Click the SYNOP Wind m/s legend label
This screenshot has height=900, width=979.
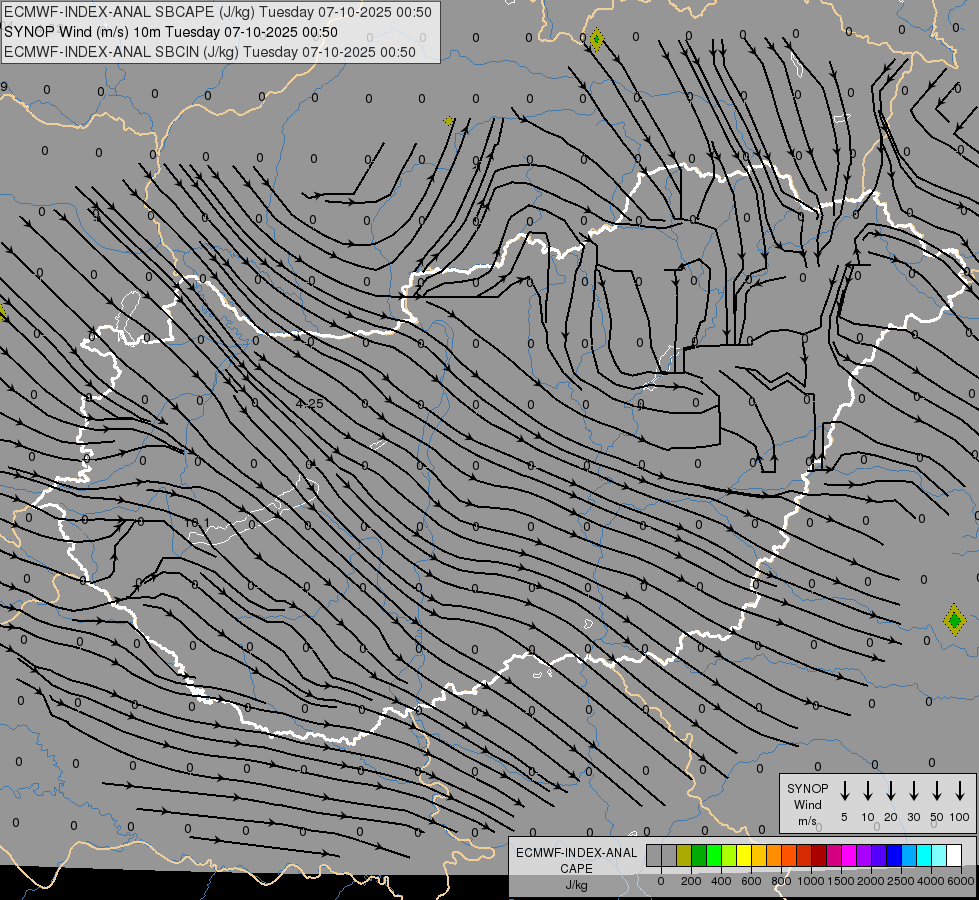pos(807,804)
